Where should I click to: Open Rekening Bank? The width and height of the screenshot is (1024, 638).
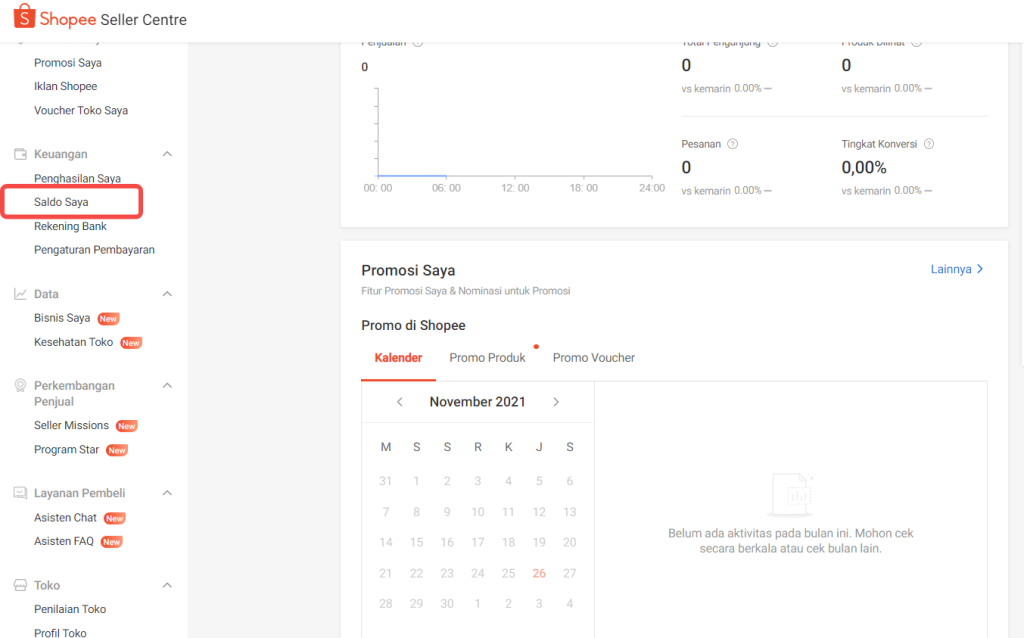pyautogui.click(x=71, y=226)
